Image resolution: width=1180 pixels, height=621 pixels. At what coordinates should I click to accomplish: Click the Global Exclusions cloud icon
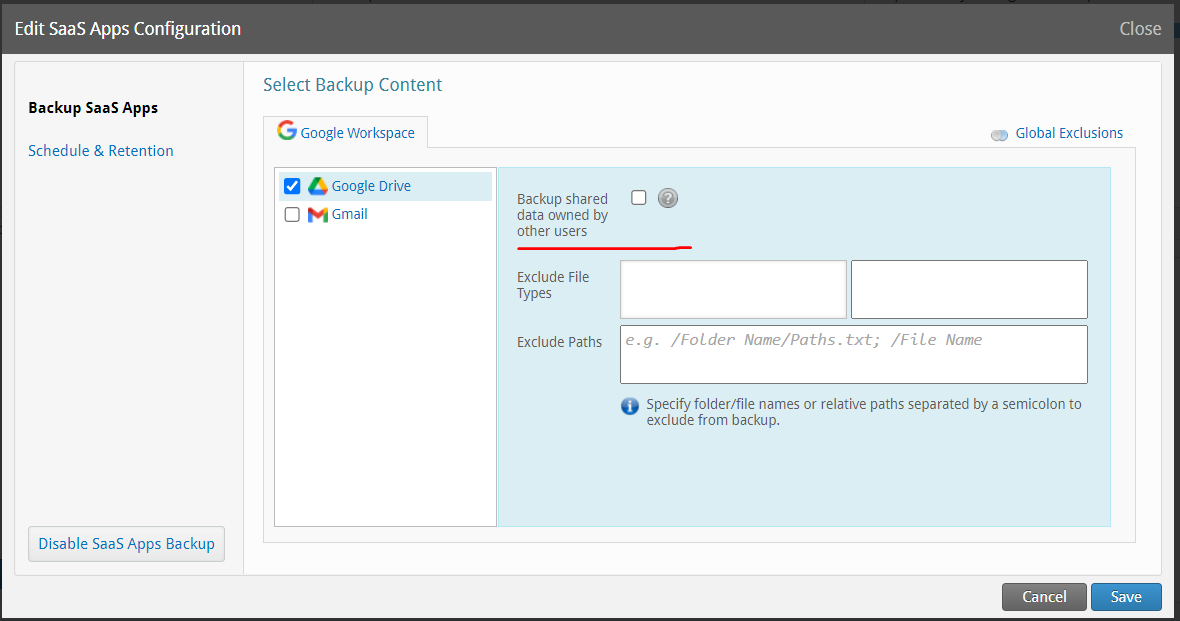point(999,134)
